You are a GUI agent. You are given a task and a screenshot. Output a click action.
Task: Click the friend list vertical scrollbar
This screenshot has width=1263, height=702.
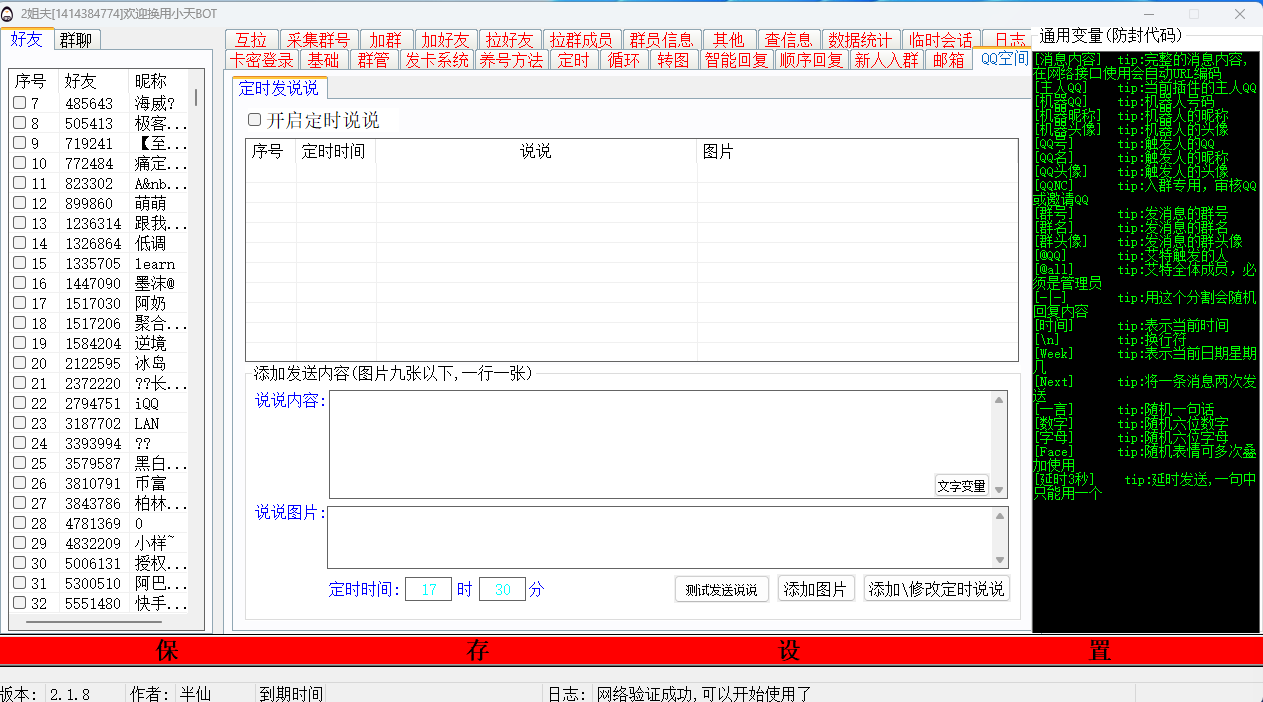[x=196, y=98]
